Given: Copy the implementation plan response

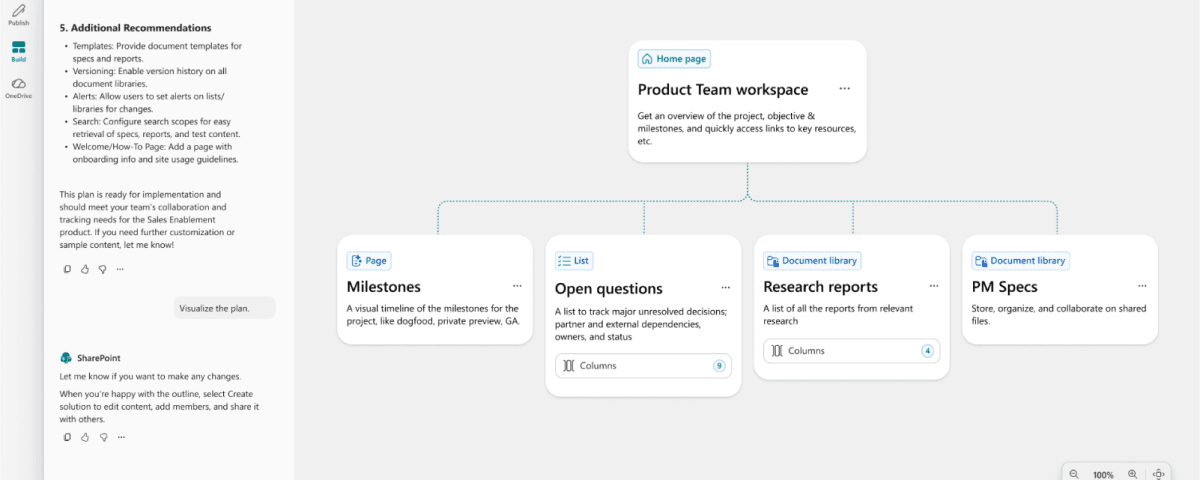Looking at the screenshot, I should [x=67, y=269].
